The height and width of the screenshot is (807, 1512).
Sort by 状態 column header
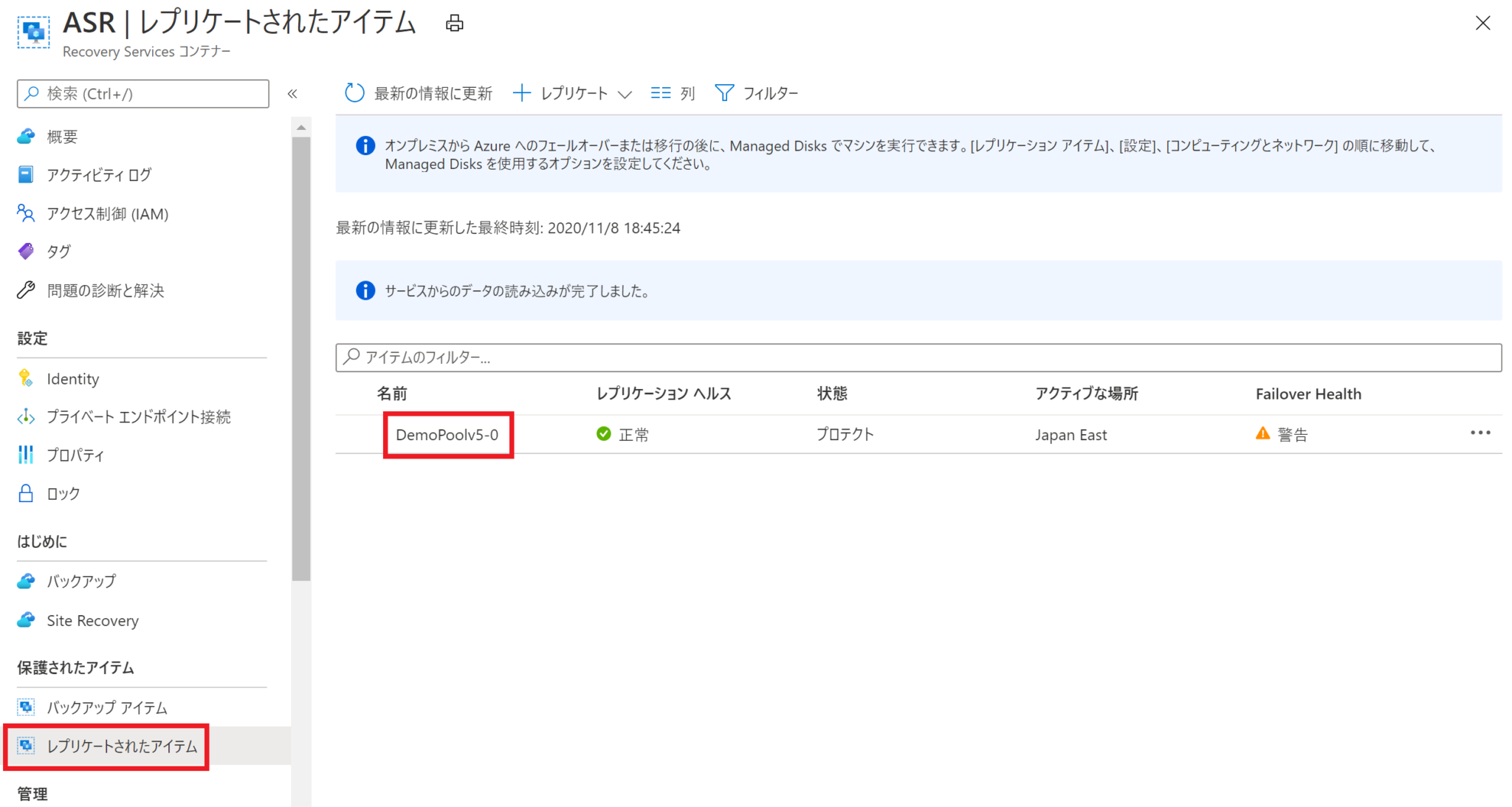point(832,394)
